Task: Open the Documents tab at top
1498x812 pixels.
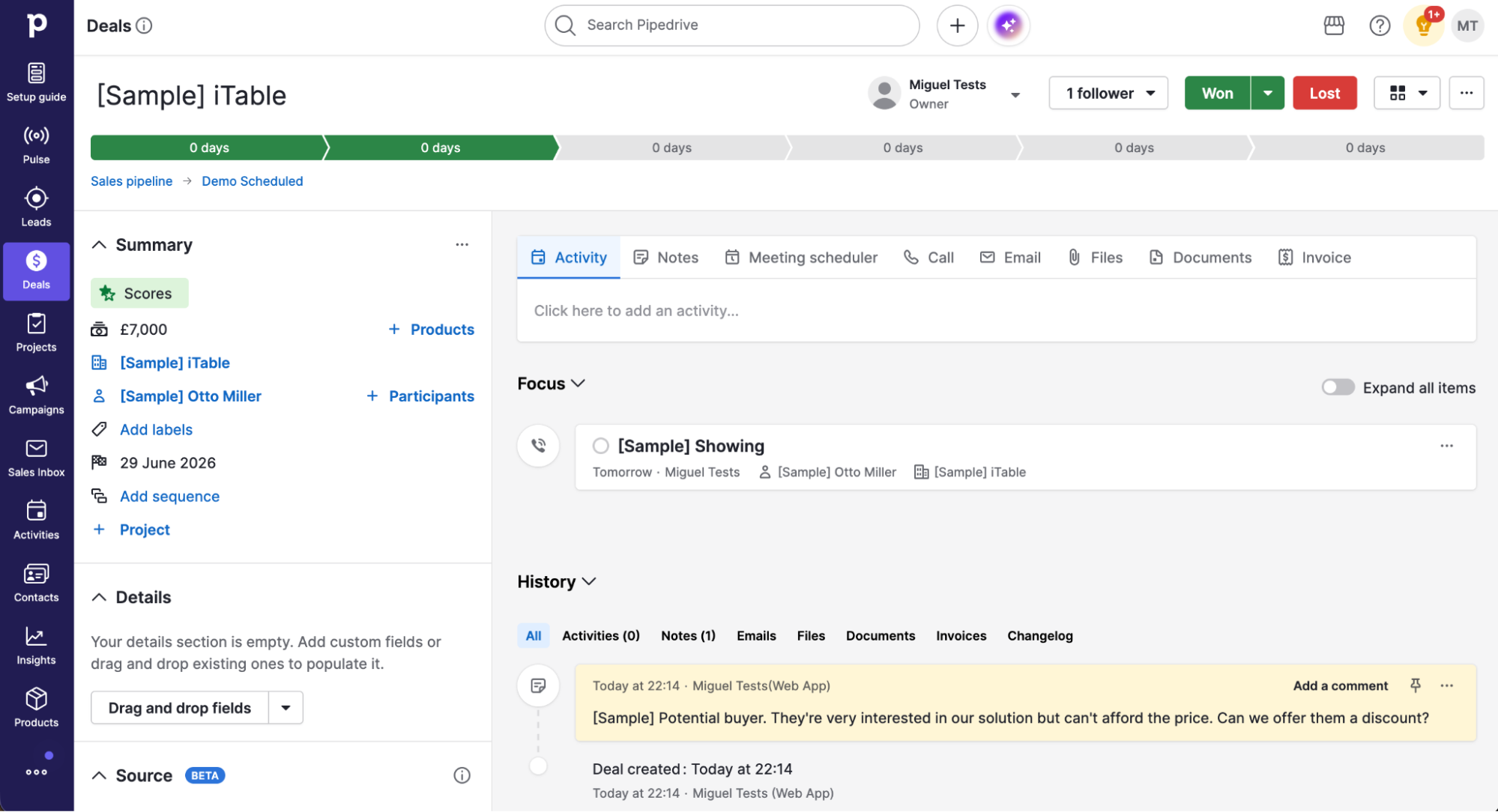Action: tap(1200, 258)
